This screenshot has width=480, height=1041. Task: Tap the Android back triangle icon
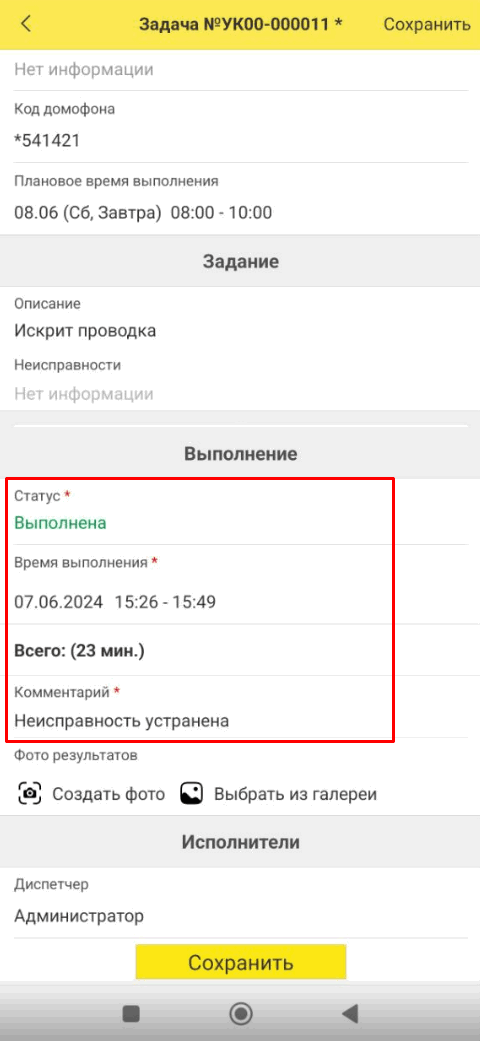pyautogui.click(x=349, y=1013)
